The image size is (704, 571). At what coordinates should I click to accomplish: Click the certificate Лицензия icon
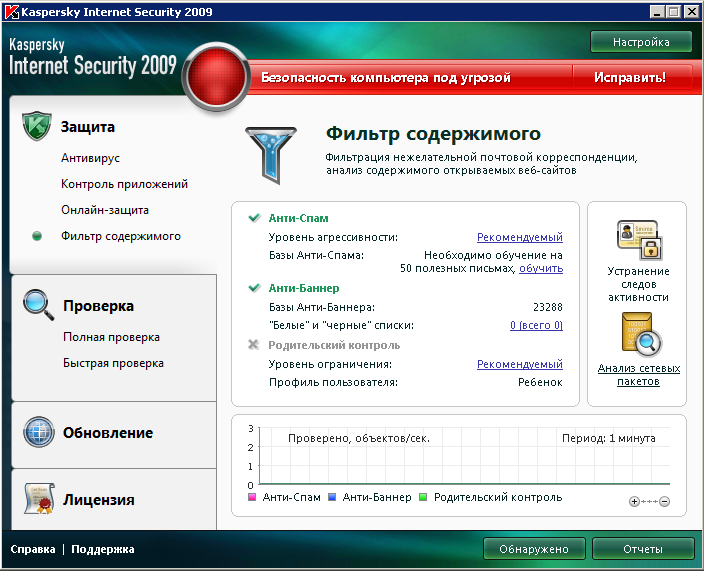tap(39, 498)
